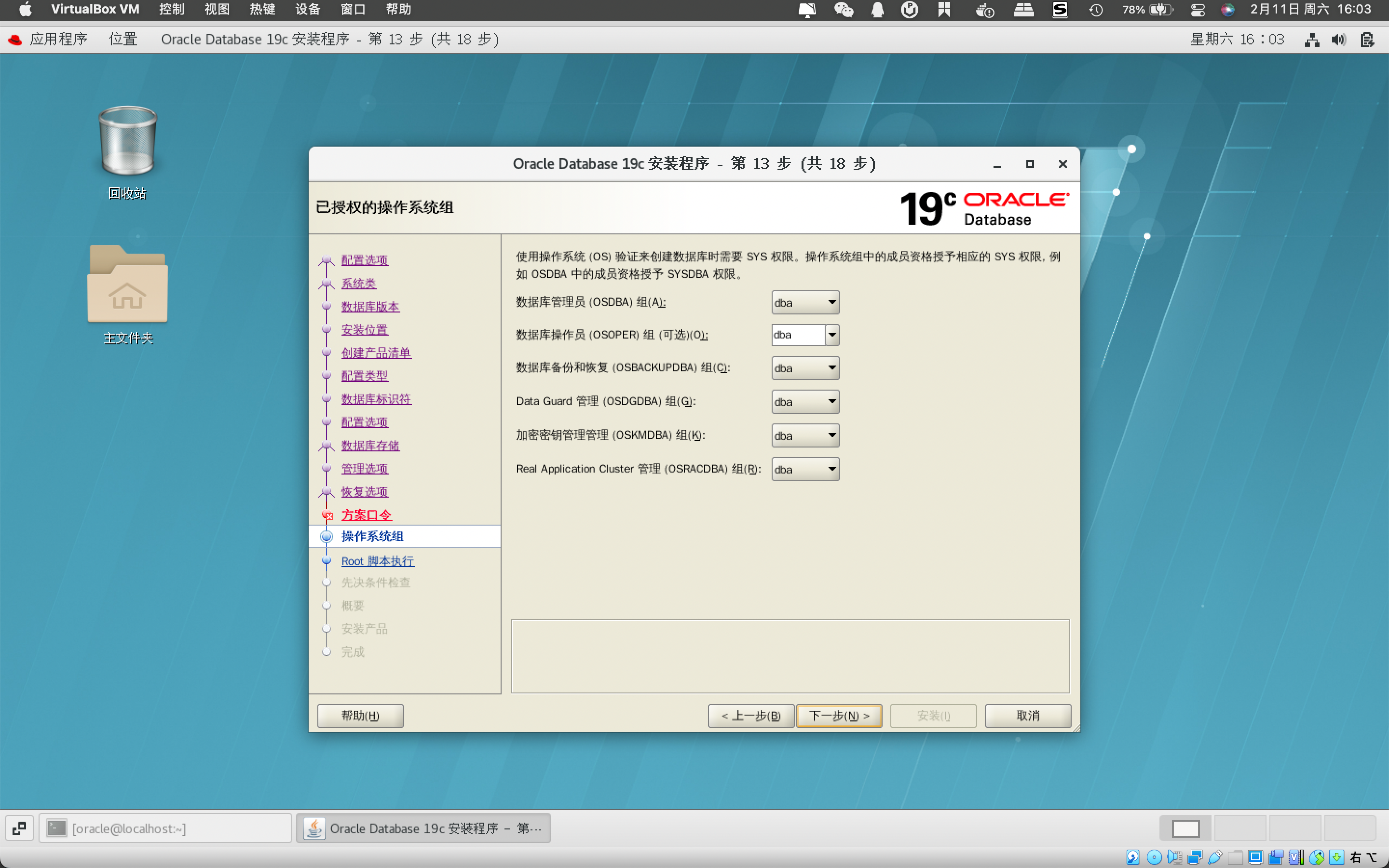Go to the 方案口令 step link

pos(366,515)
